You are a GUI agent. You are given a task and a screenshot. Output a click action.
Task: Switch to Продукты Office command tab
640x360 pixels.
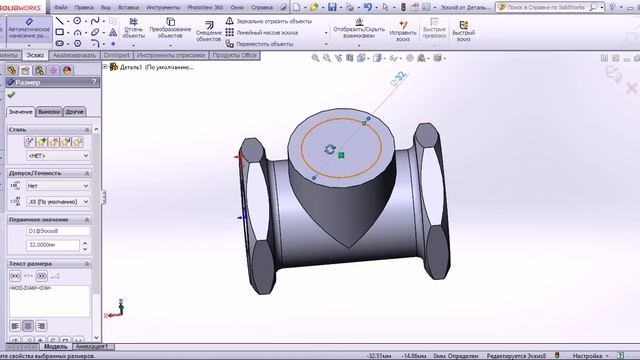pos(235,55)
